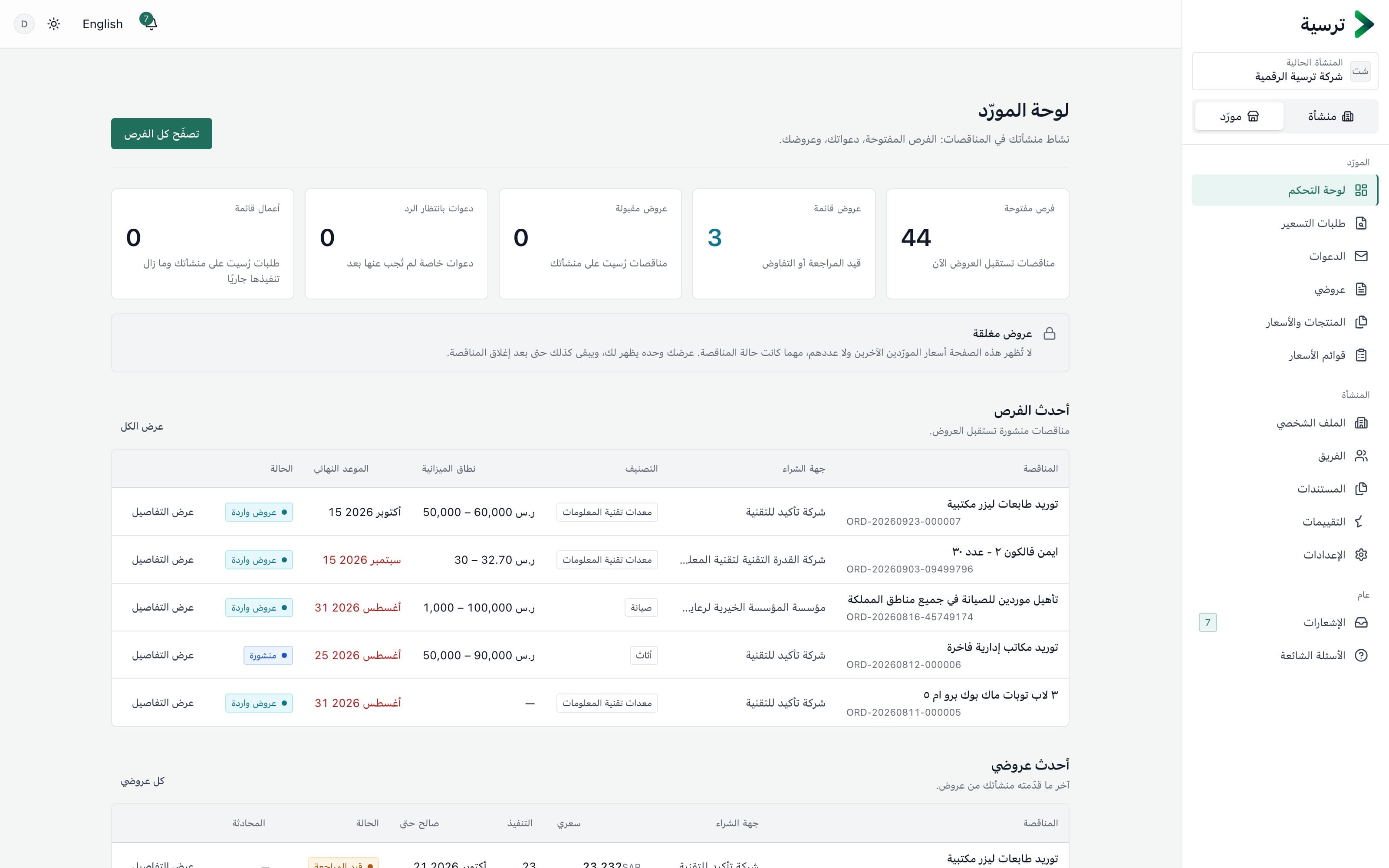Click the ترسية logo arrow icon
Image resolution: width=1389 pixels, height=868 pixels.
[x=1364, y=24]
